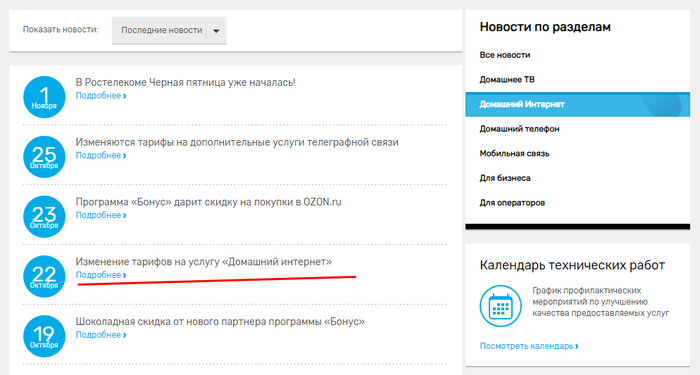Open Подробнее under OZON.ru discount news
This screenshot has height=375, width=700.
tap(101, 215)
